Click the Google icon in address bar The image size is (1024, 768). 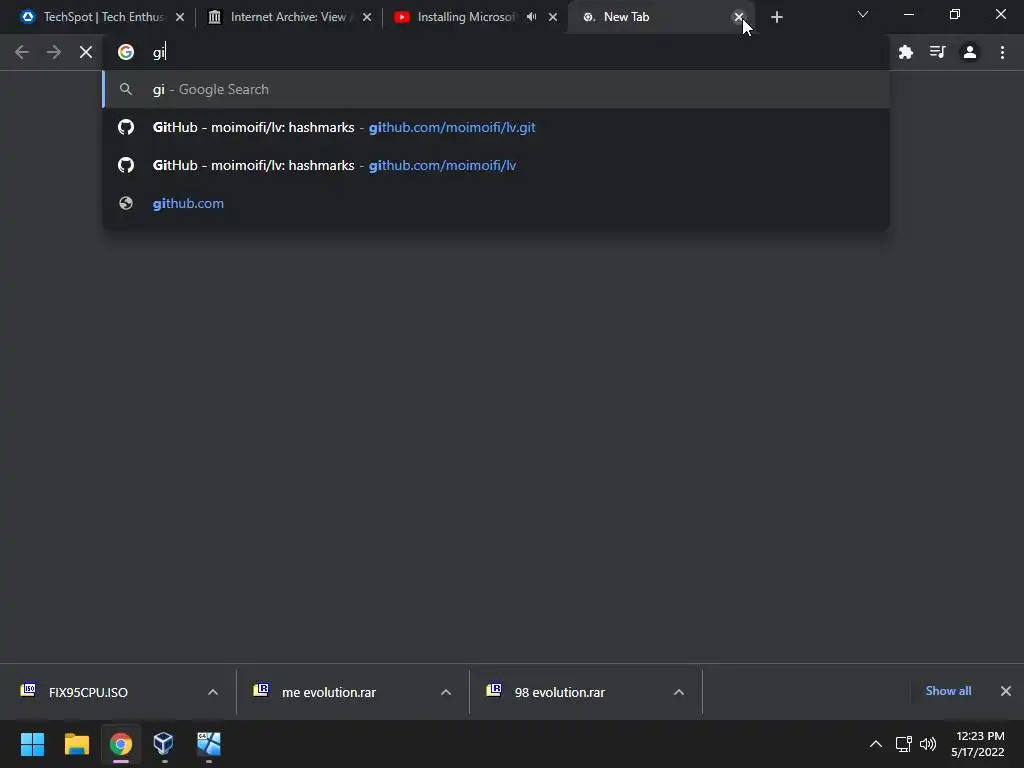(126, 52)
